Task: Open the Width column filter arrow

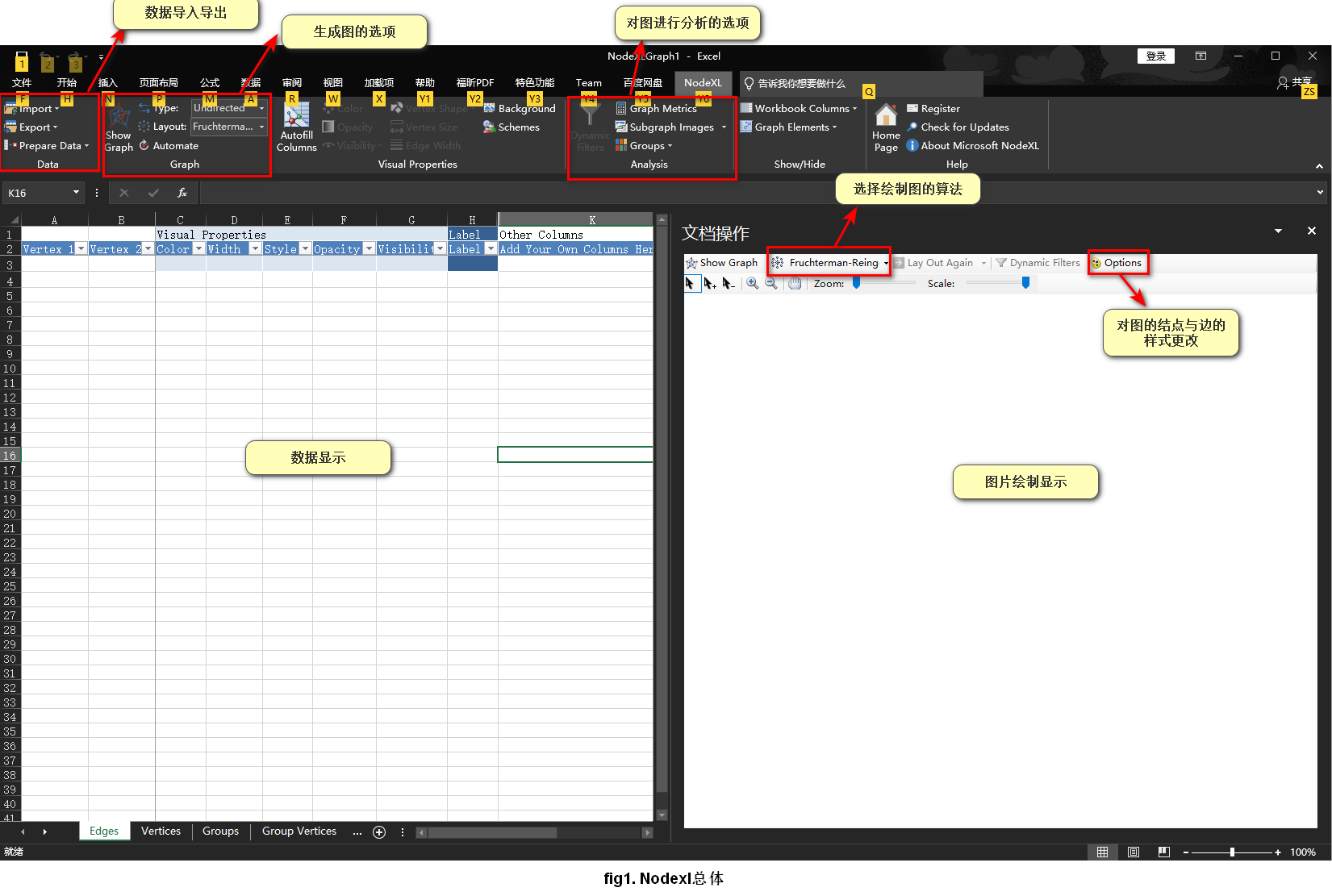Action: pos(255,249)
